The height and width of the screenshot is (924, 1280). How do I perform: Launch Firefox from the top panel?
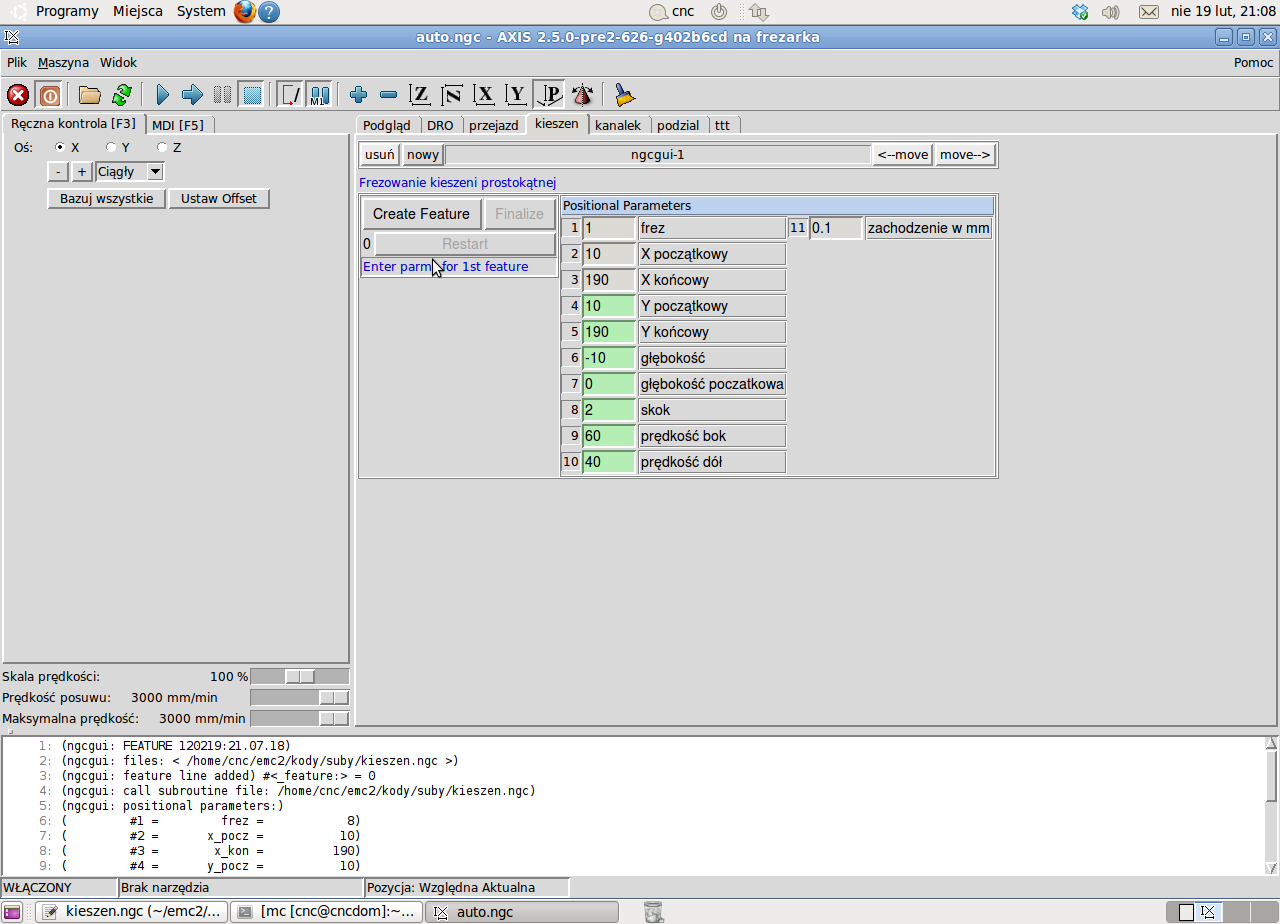tap(245, 12)
